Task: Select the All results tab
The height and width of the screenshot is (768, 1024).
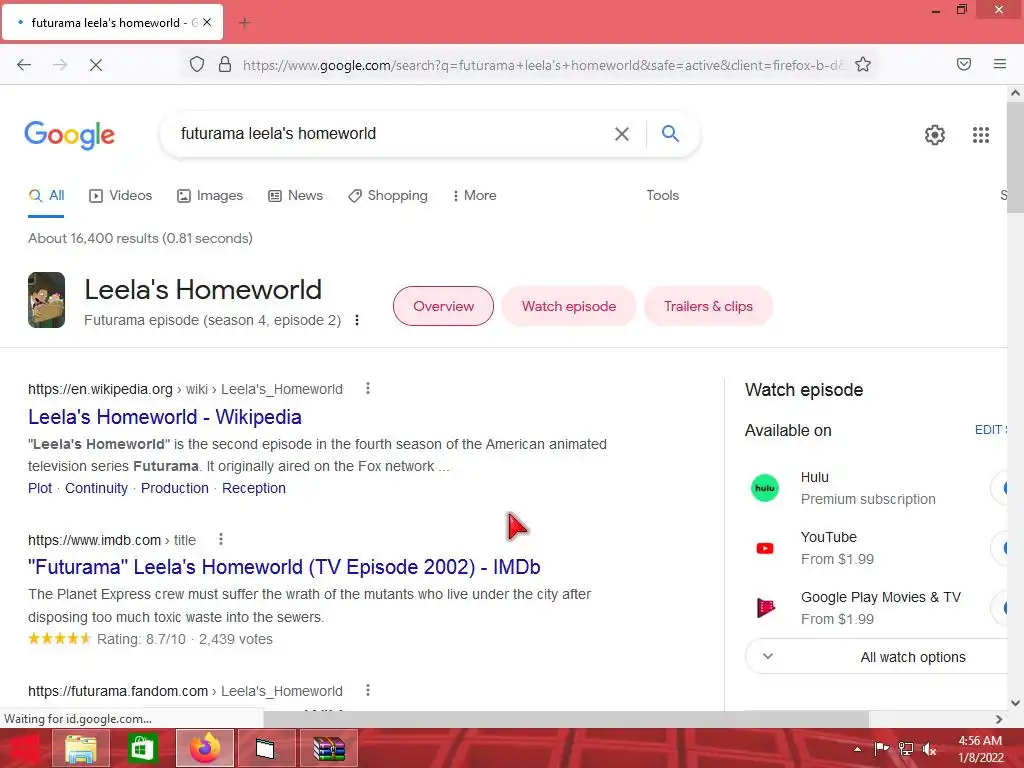Action: (46, 195)
